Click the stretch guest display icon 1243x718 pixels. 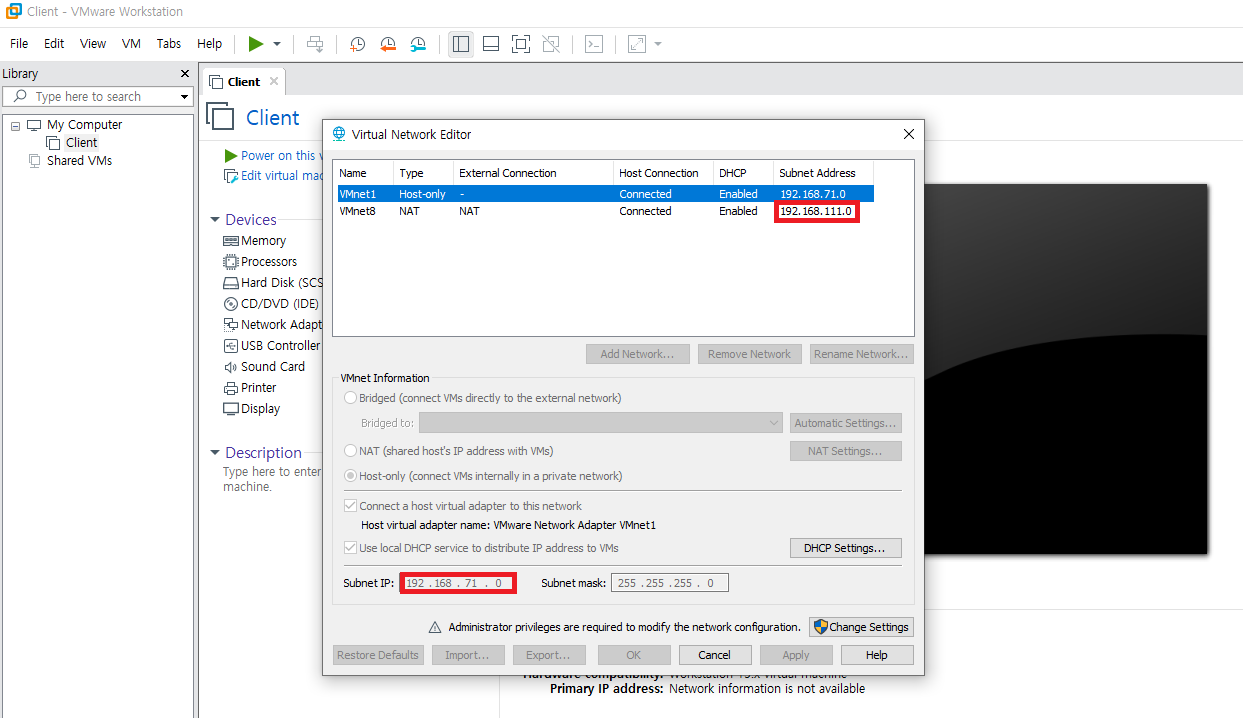(x=637, y=44)
